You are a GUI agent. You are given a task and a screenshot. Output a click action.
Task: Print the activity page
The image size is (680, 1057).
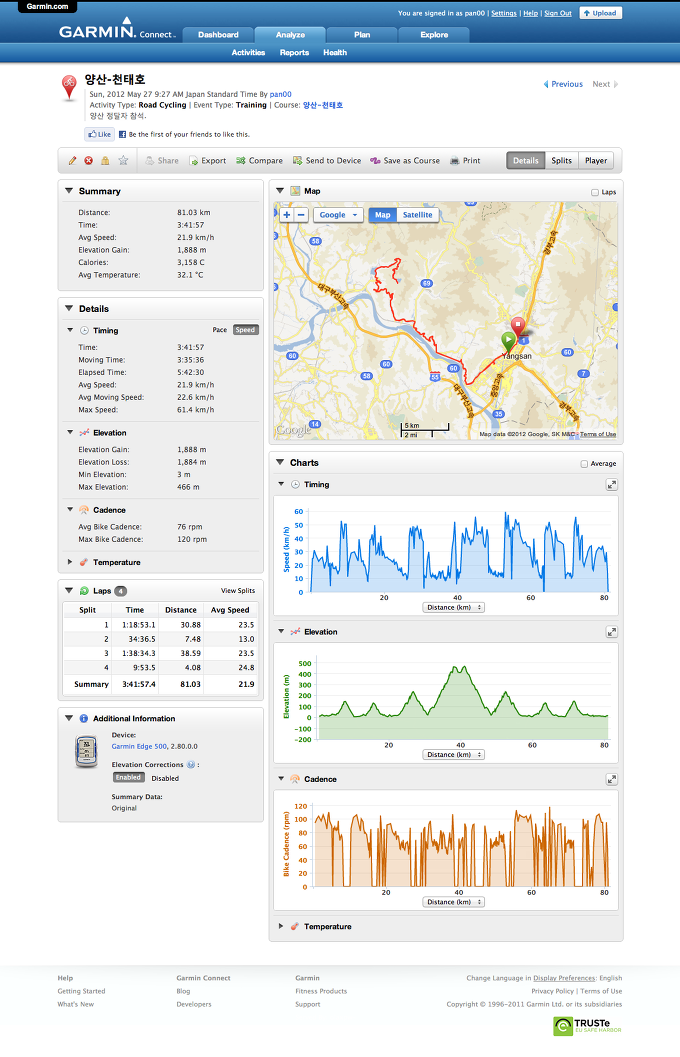tap(465, 160)
